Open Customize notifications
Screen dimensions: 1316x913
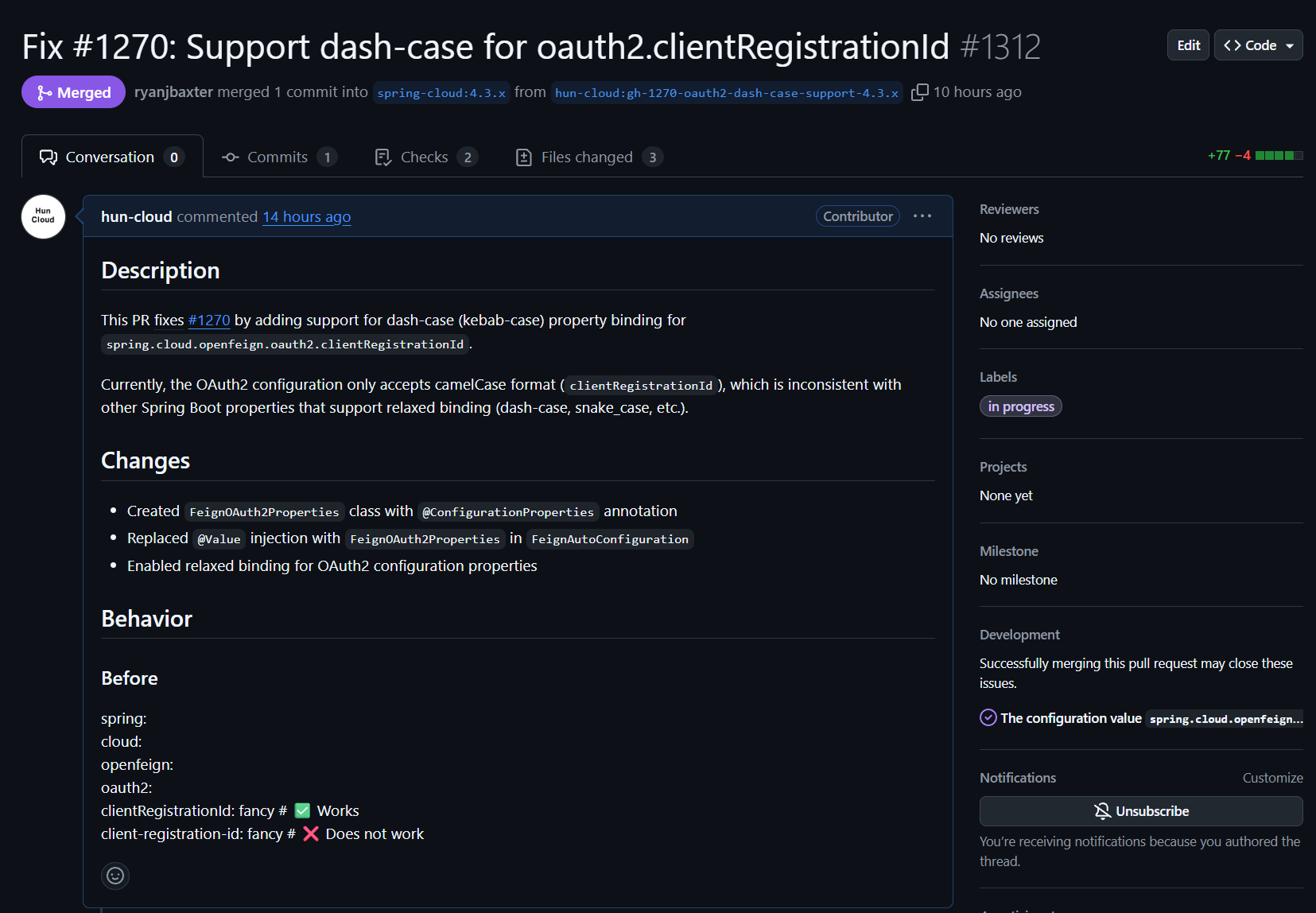(x=1272, y=778)
